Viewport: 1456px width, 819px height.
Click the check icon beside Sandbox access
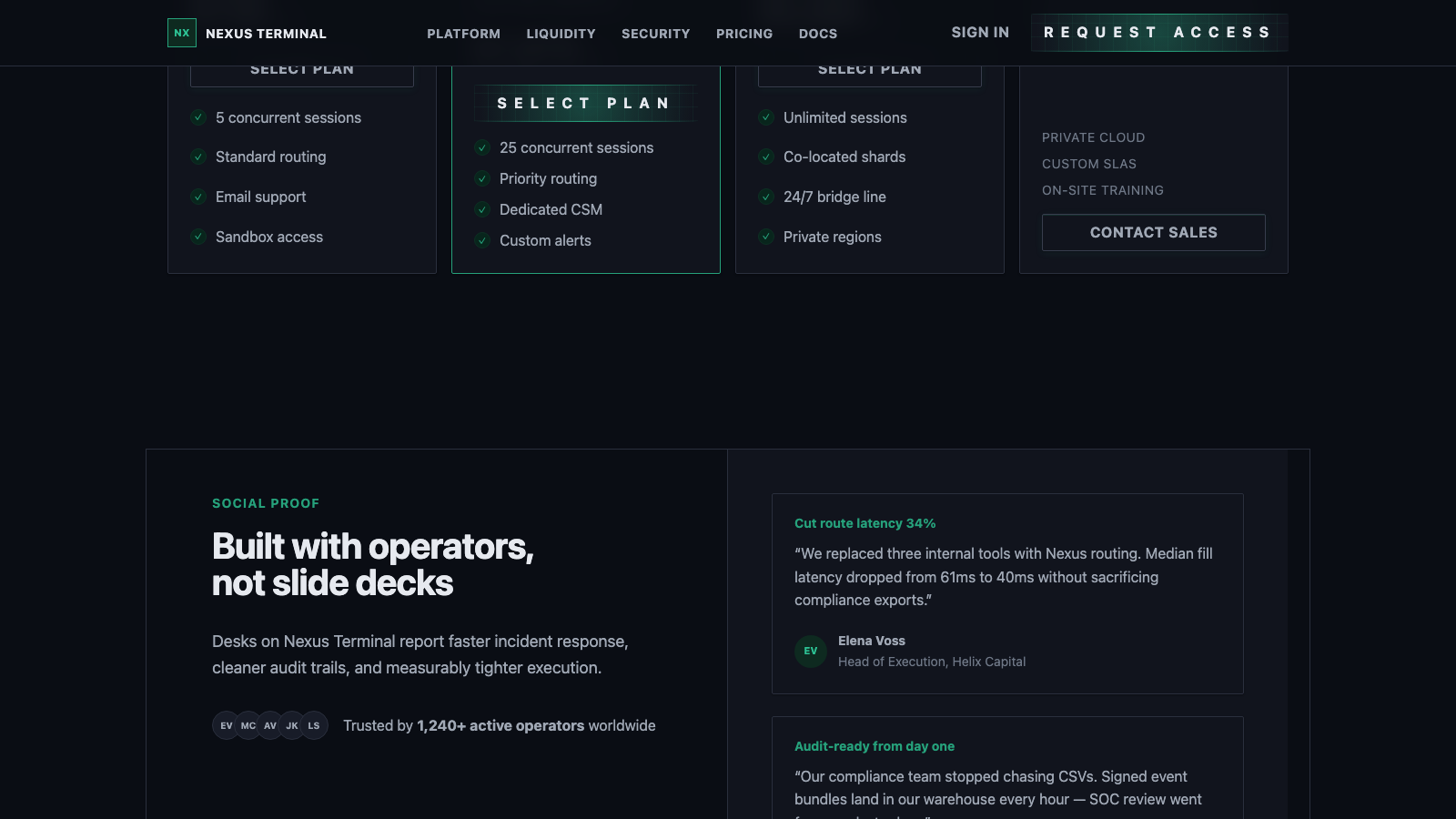pyautogui.click(x=198, y=237)
